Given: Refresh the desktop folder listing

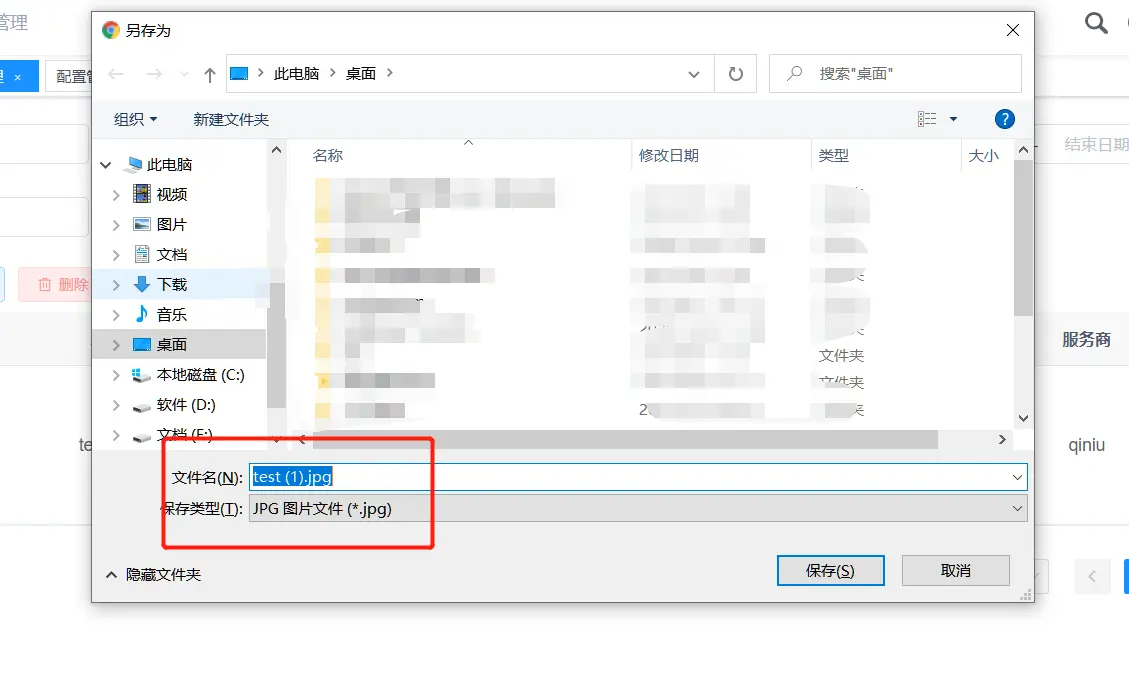Looking at the screenshot, I should click(x=735, y=73).
